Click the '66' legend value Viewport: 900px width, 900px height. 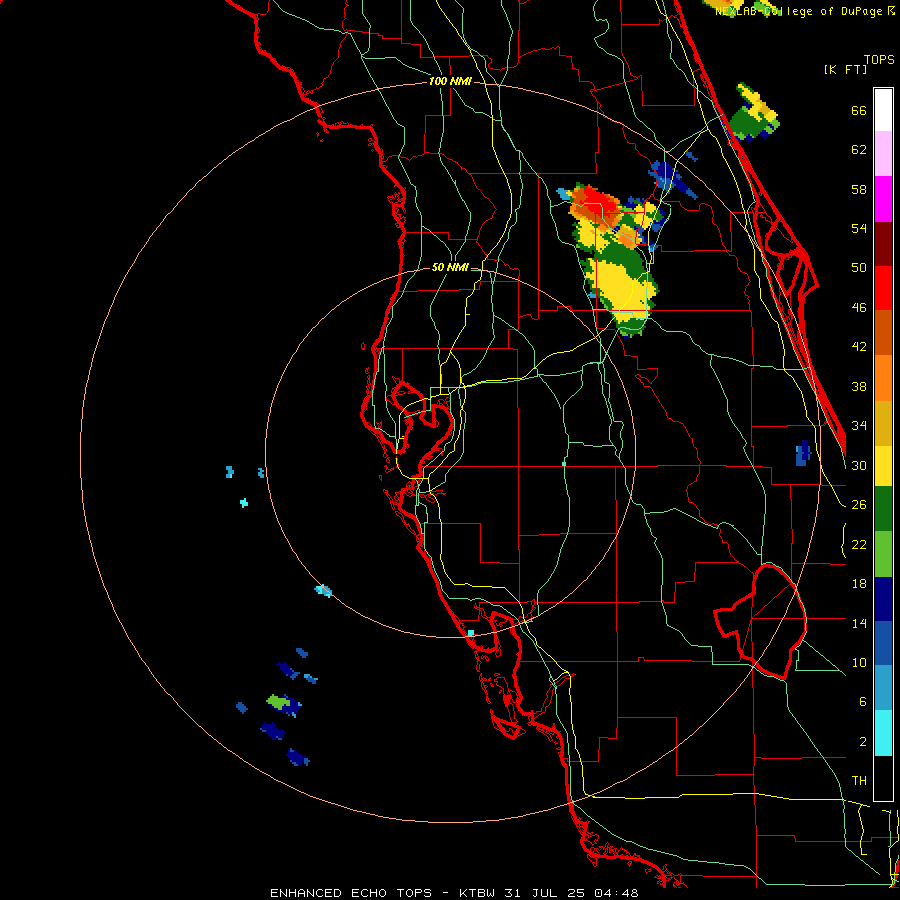859,110
